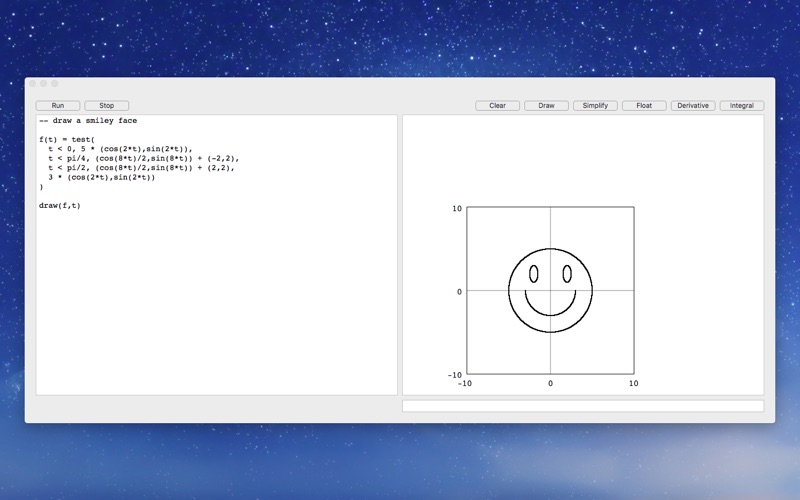Screen dimensions: 800x500
Task: Click the right eye of the smiley plot
Action: click(567, 274)
